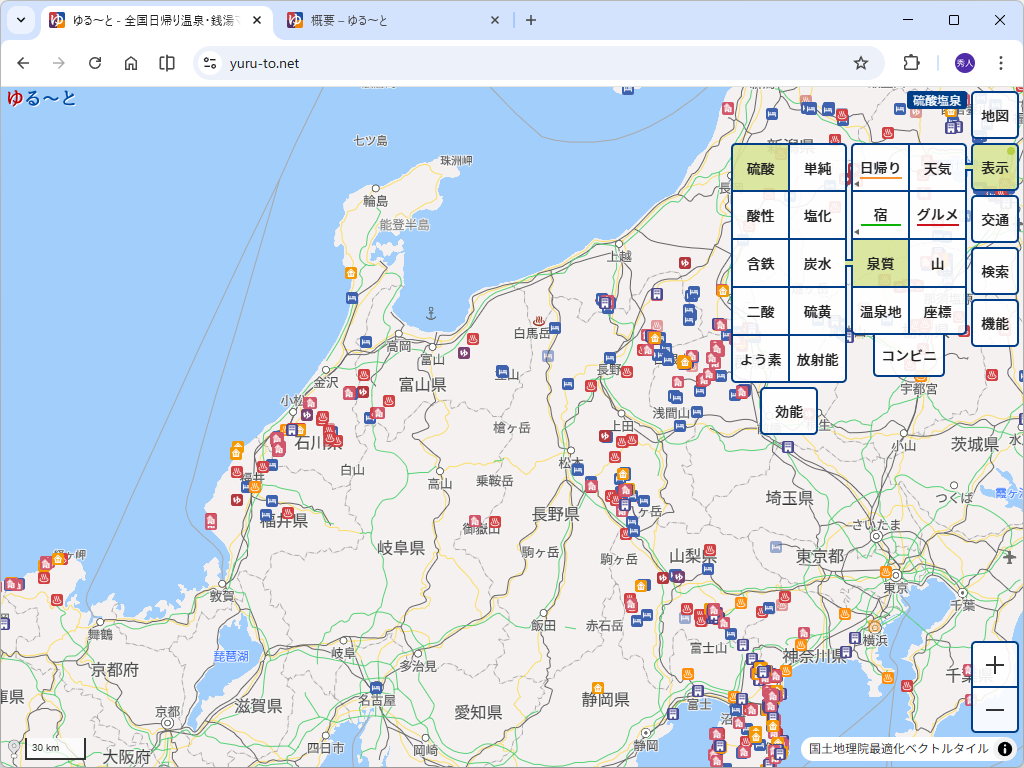
Task: Toggle the 日帰り display layer
Action: tap(880, 169)
